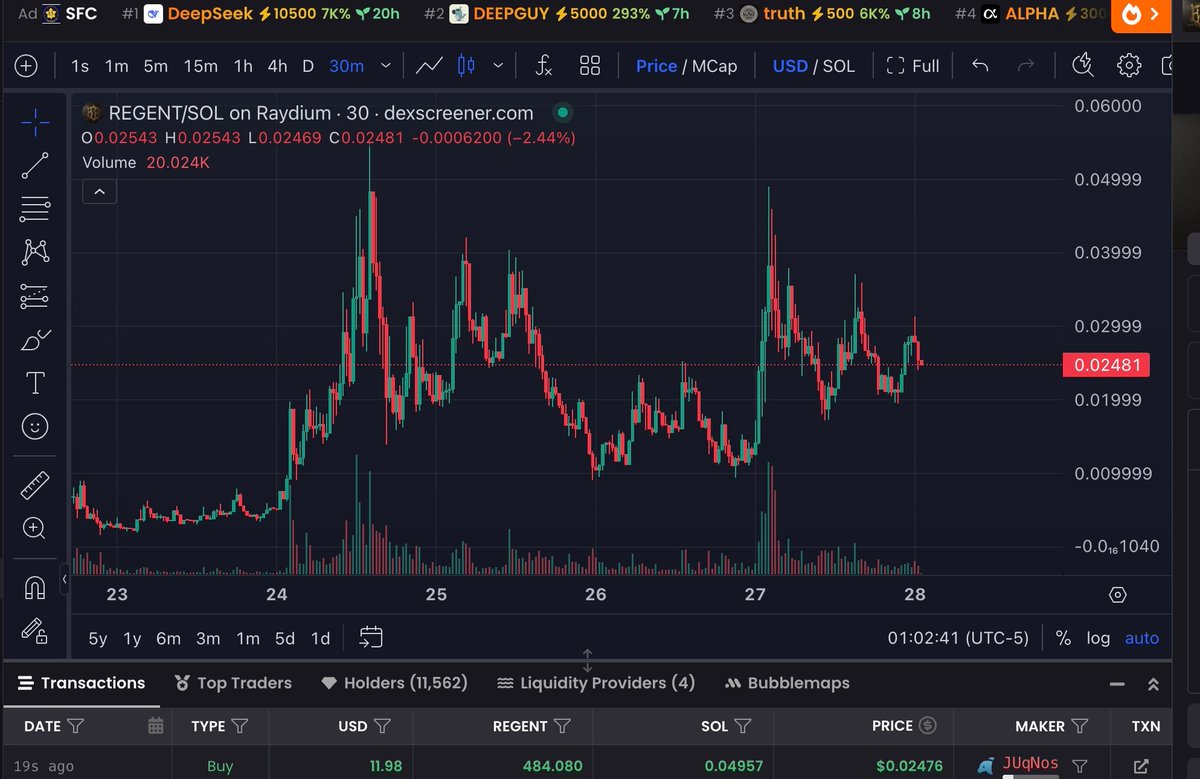The width and height of the screenshot is (1200, 779).
Task: Open the quick search lightning icon
Action: 1083,66
